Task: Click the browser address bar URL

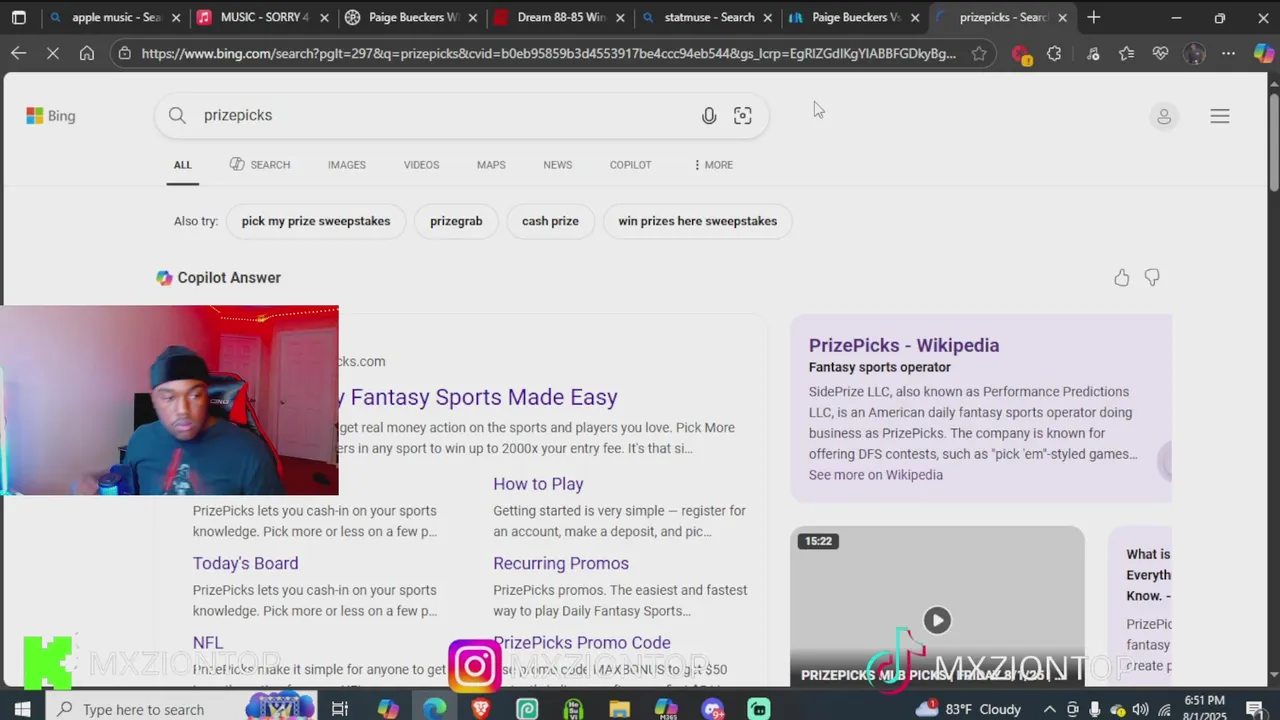Action: 548,54
